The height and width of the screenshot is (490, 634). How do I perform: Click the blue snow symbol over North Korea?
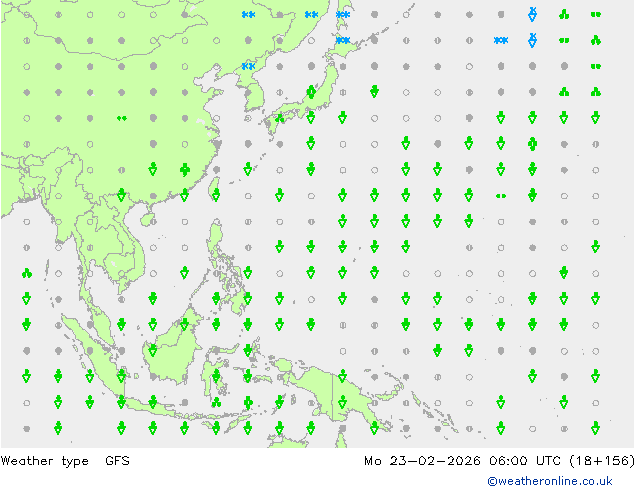(248, 66)
